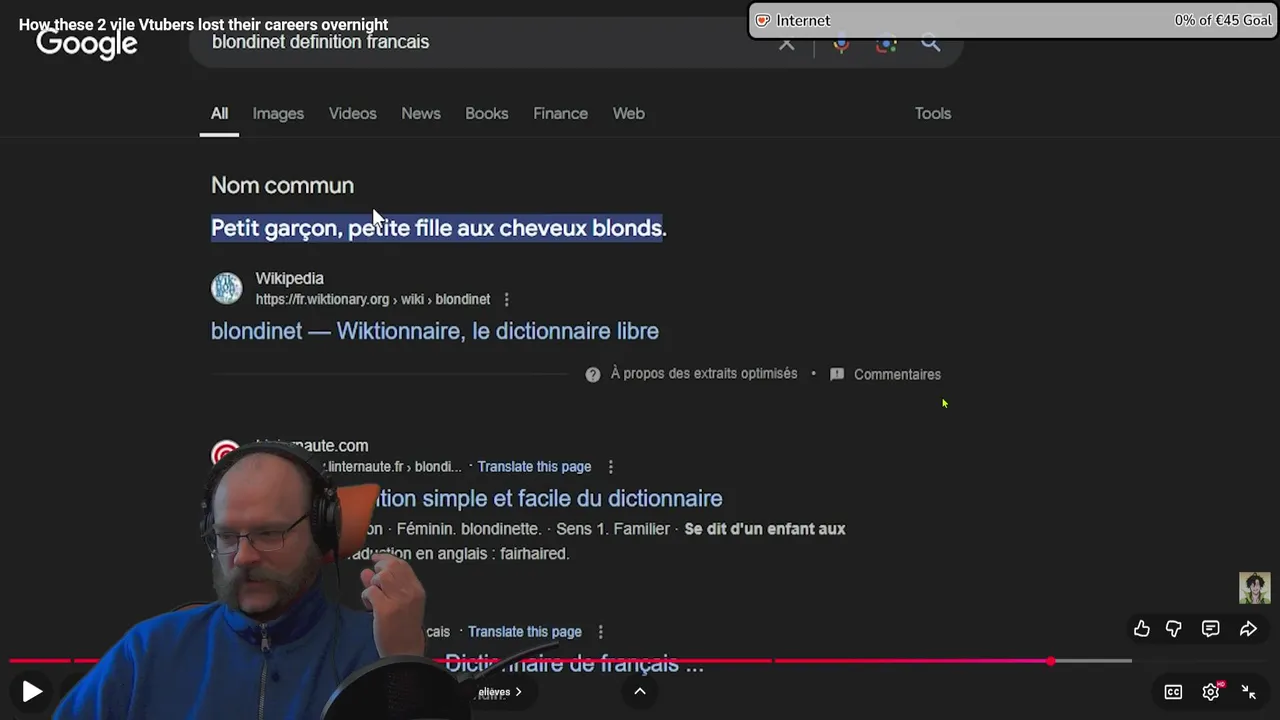Click the Internet donation goal heart icon
This screenshot has height=720, width=1280.
763,20
